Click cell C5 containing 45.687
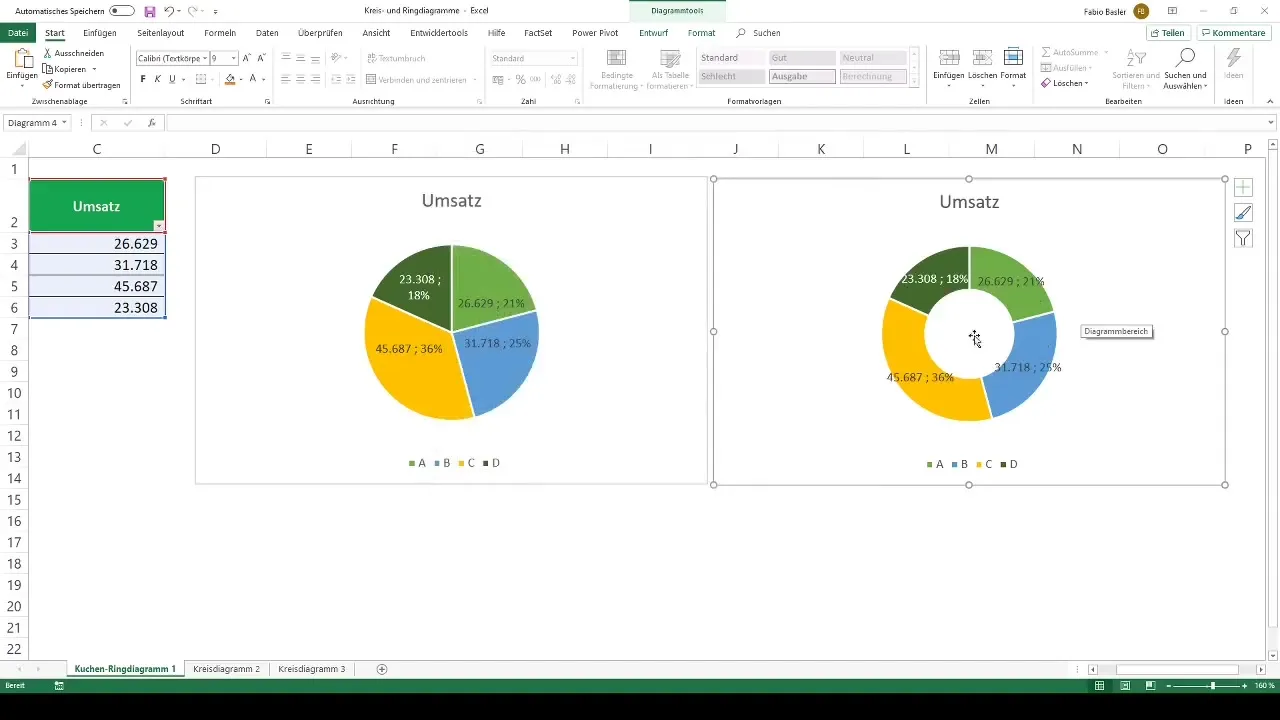This screenshot has width=1280, height=720. click(x=97, y=286)
